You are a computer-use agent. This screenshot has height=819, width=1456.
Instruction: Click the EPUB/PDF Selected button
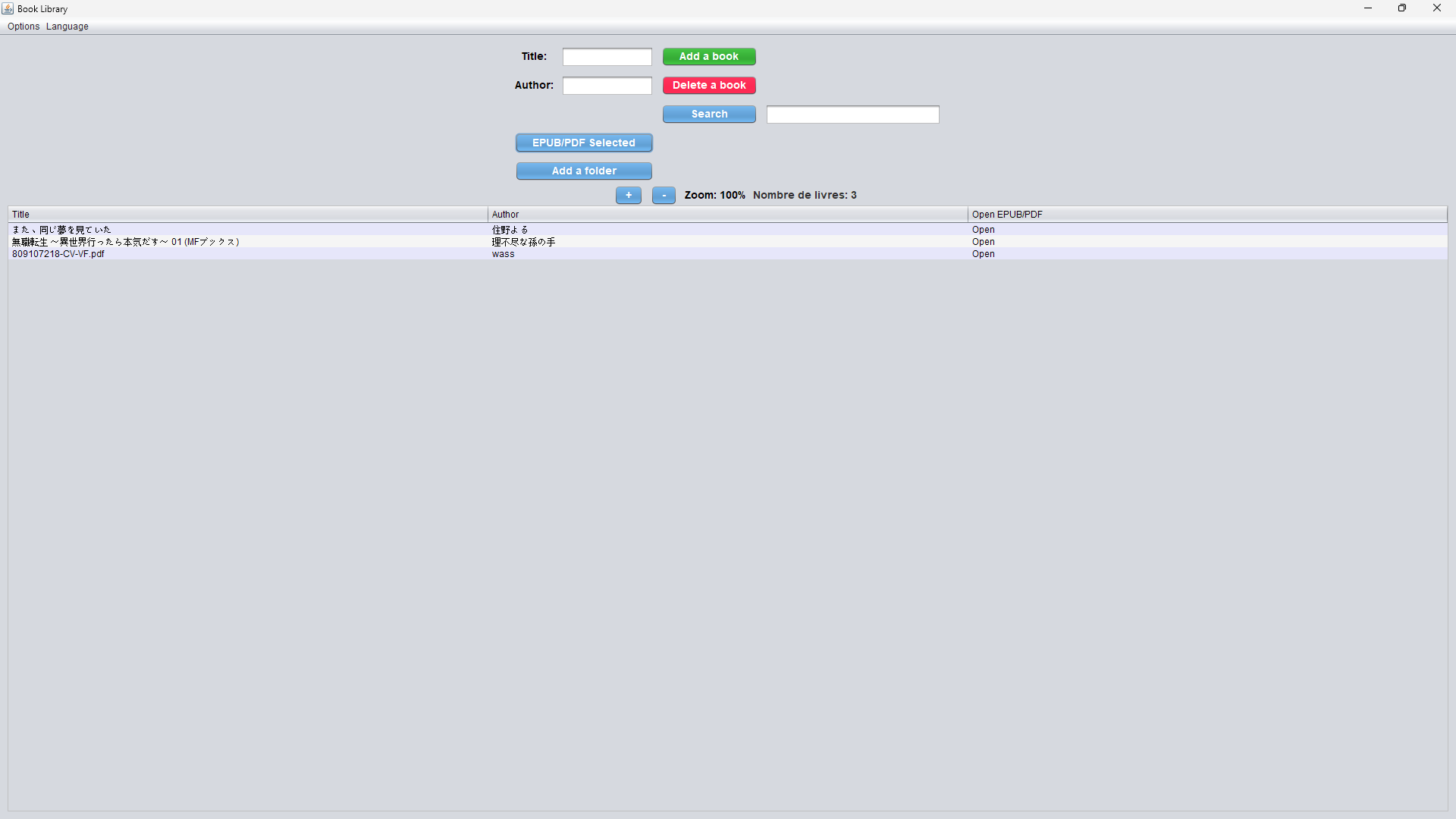(584, 143)
